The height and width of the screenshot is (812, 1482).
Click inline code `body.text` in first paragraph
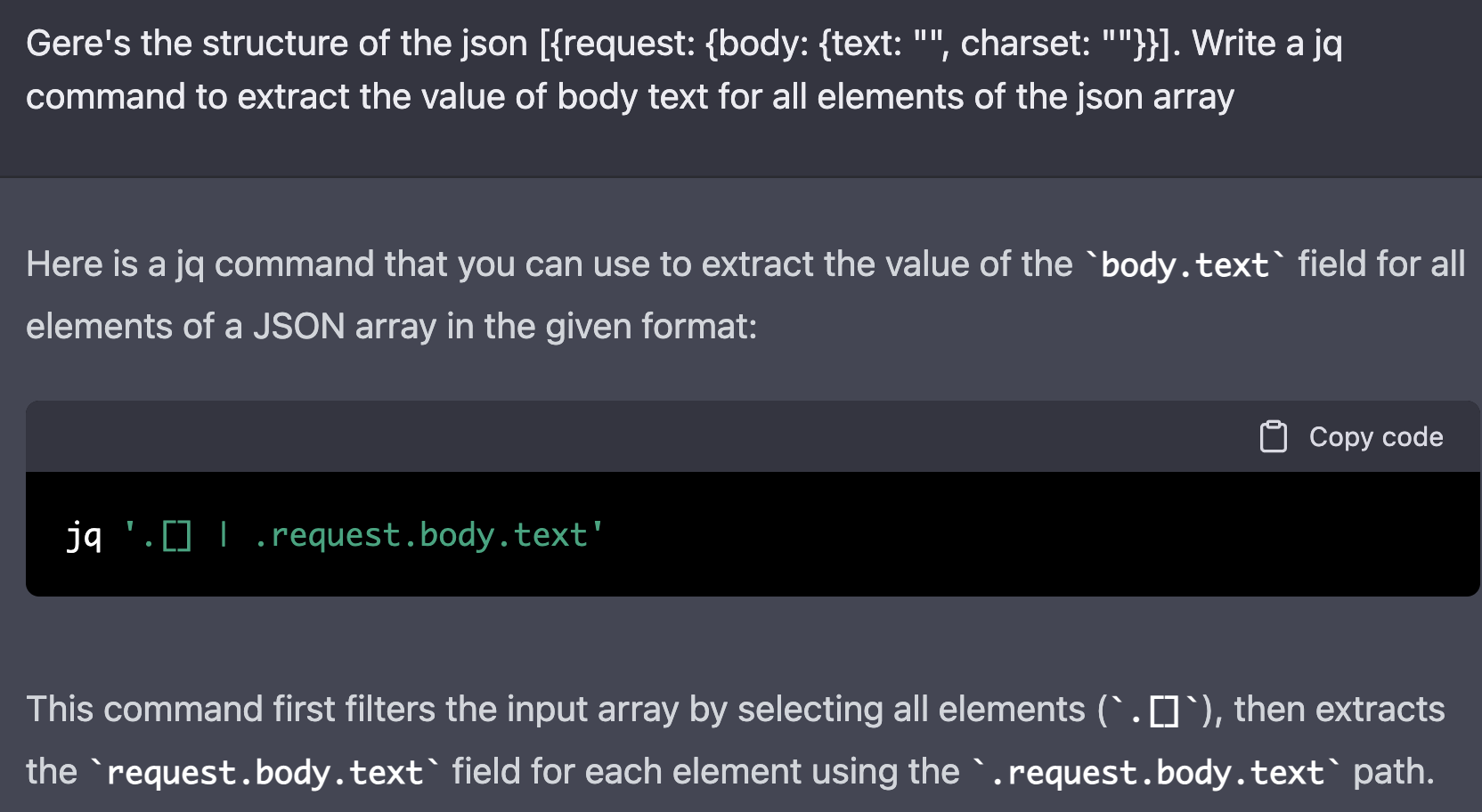pyautogui.click(x=1185, y=265)
